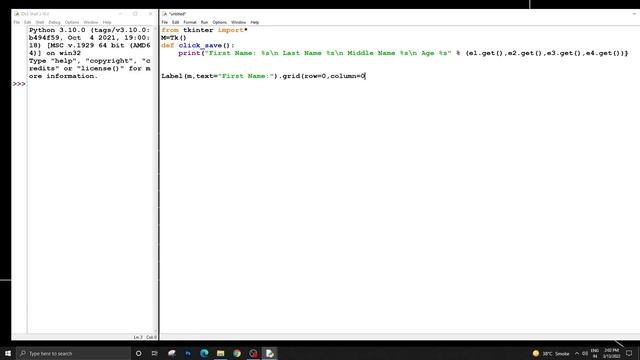This screenshot has width=640, height=360.
Task: Open Microsoft Edge from the taskbar
Action: [x=204, y=353]
